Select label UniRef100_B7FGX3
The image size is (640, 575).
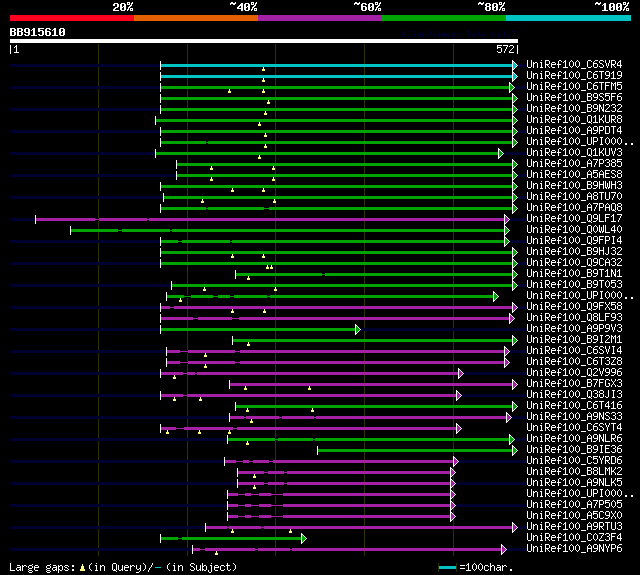574,384
